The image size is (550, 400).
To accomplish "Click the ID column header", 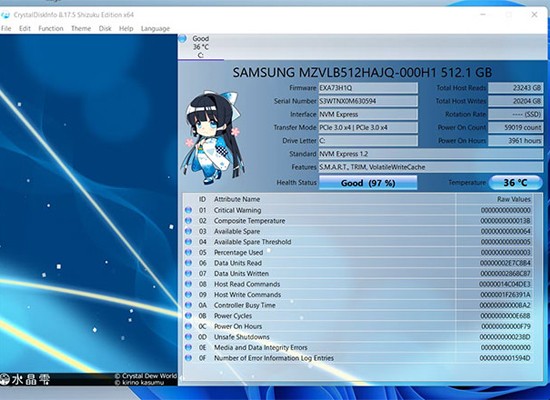I will pyautogui.click(x=202, y=199).
